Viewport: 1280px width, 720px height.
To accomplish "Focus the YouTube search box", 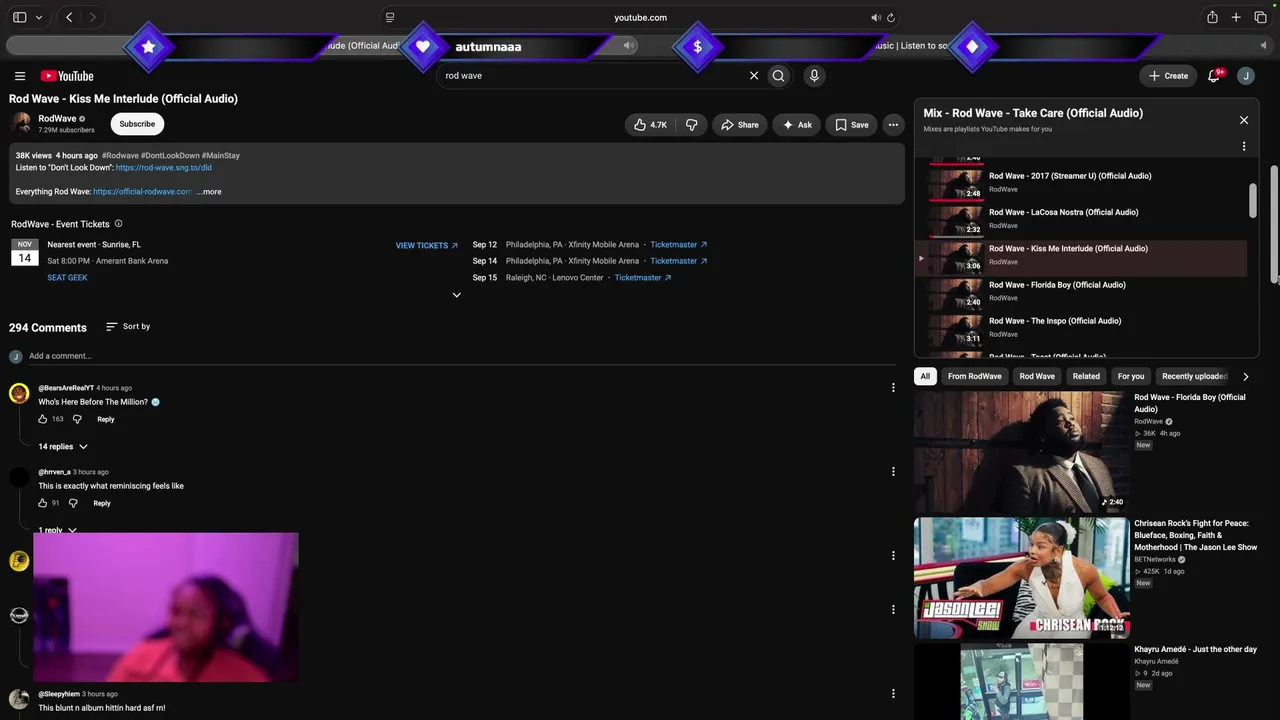I will click(x=595, y=76).
